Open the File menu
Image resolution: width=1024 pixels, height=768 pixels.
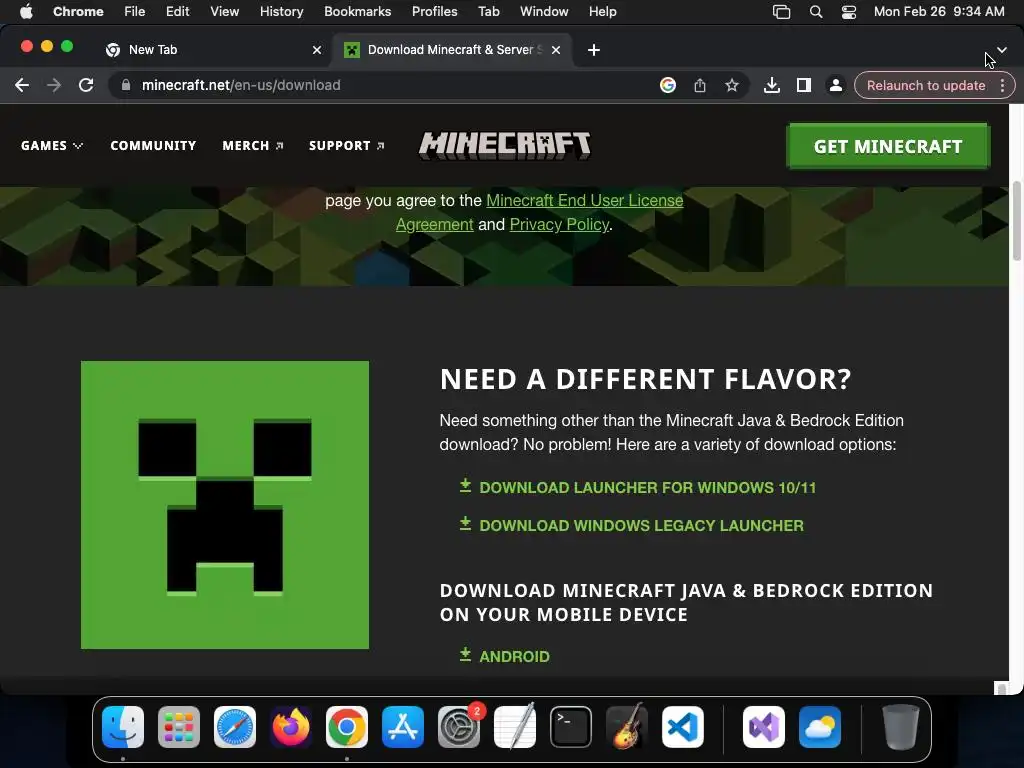click(x=135, y=11)
